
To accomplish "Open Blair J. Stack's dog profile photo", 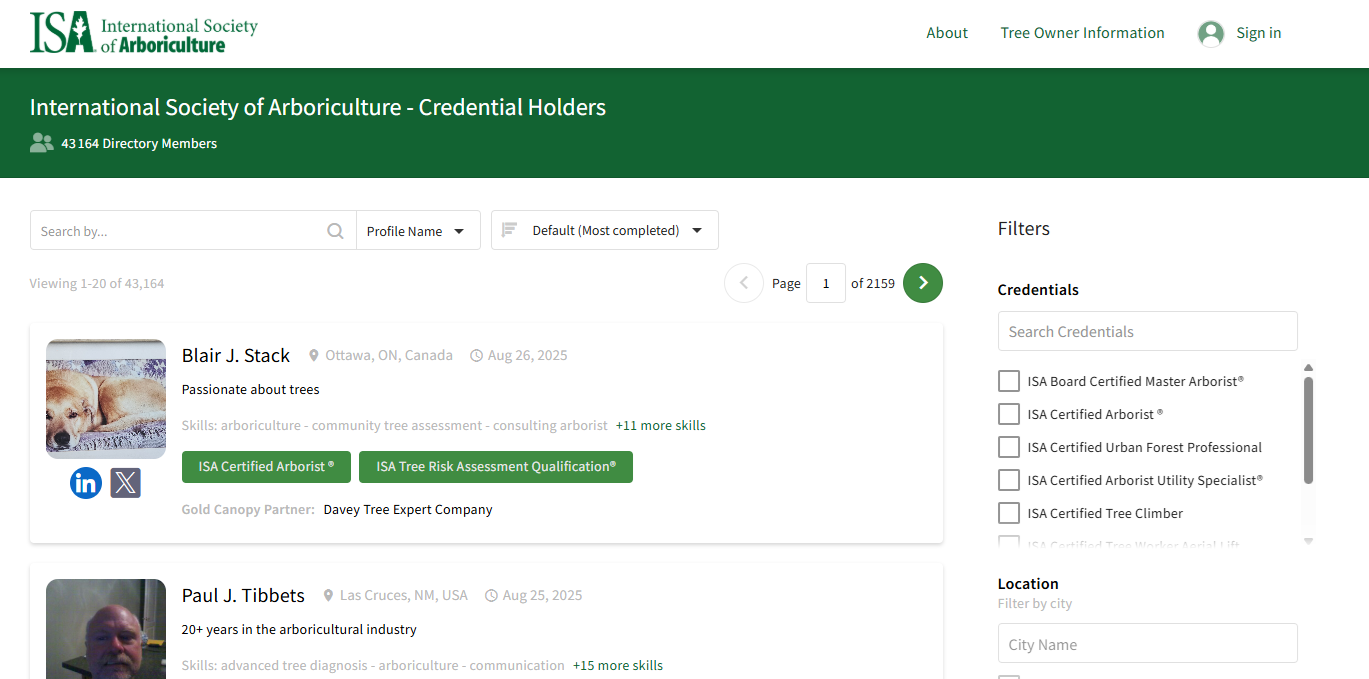I will [x=106, y=399].
